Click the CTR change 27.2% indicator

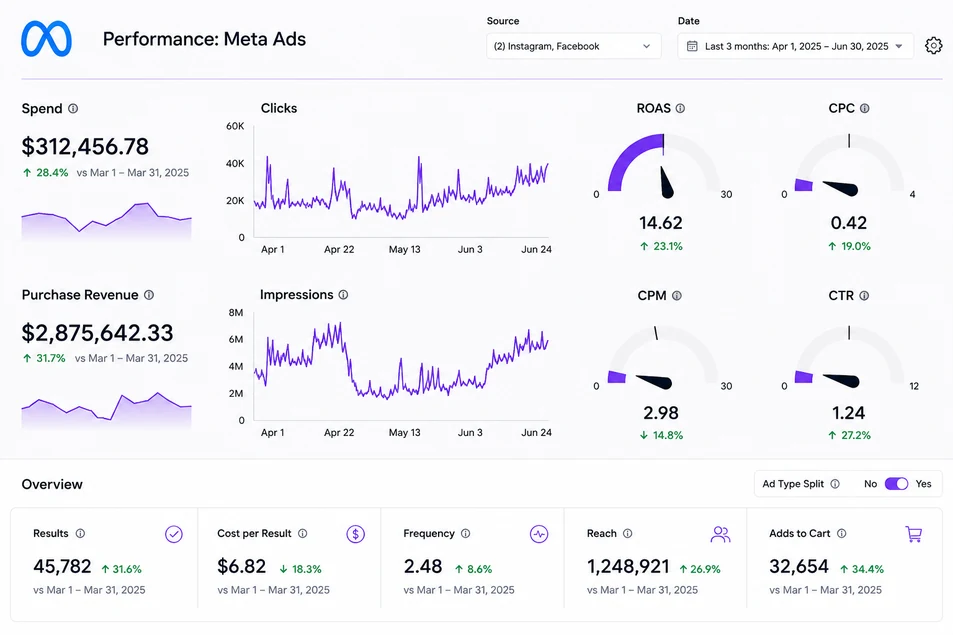click(x=849, y=435)
